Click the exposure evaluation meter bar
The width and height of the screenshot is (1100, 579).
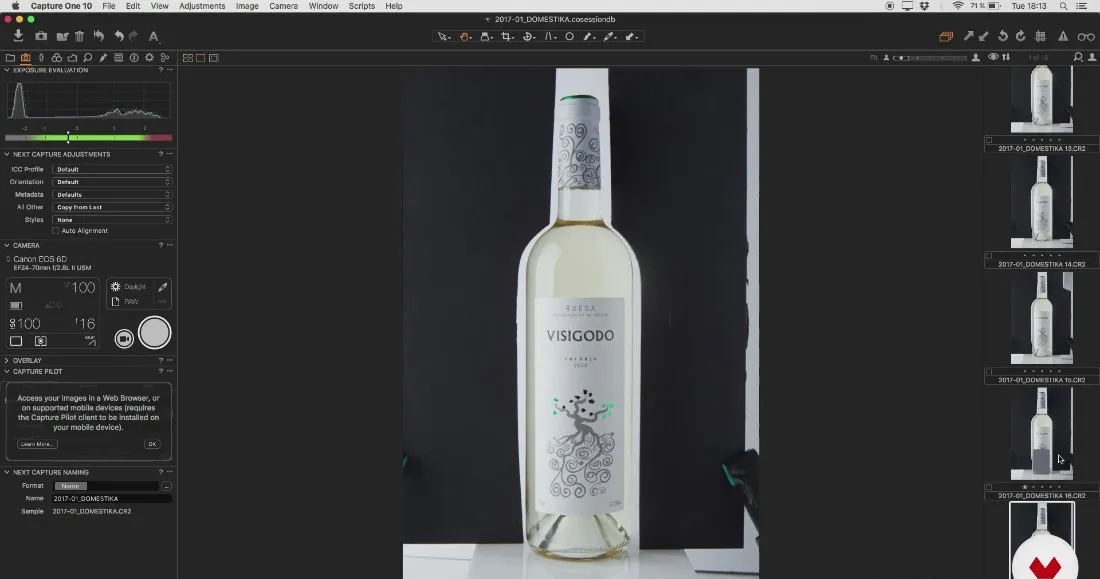(88, 138)
